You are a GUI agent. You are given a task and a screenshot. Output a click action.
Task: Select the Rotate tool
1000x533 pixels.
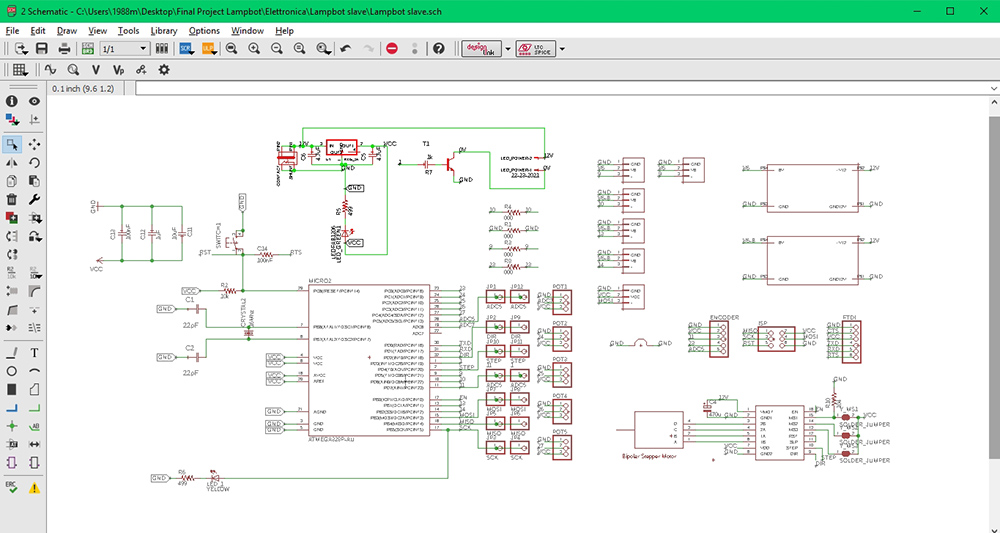[35, 163]
